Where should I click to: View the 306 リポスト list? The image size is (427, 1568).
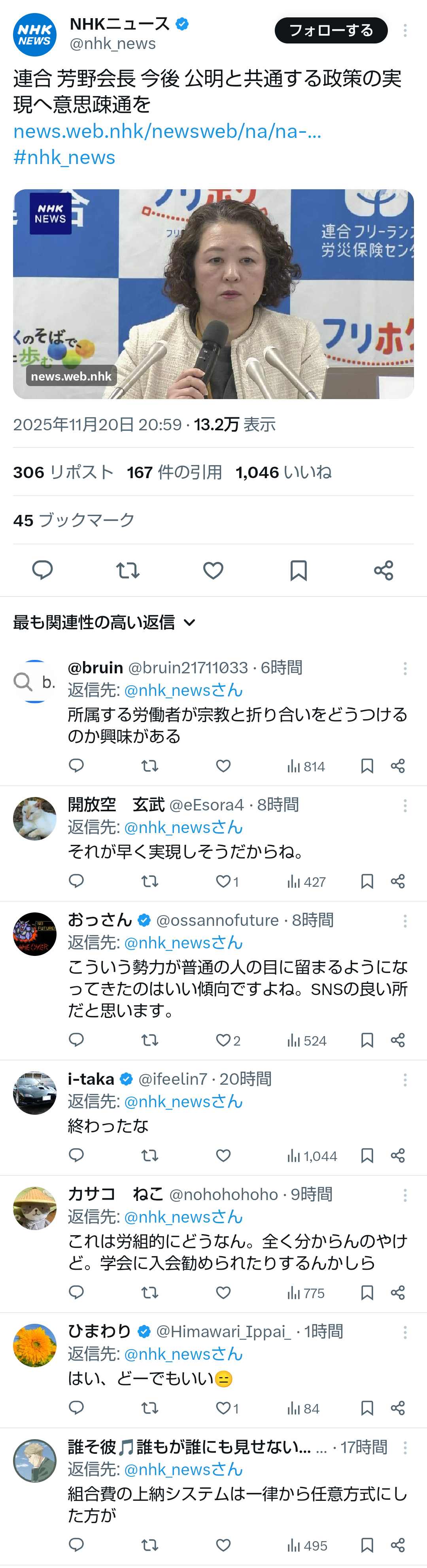pos(63,472)
